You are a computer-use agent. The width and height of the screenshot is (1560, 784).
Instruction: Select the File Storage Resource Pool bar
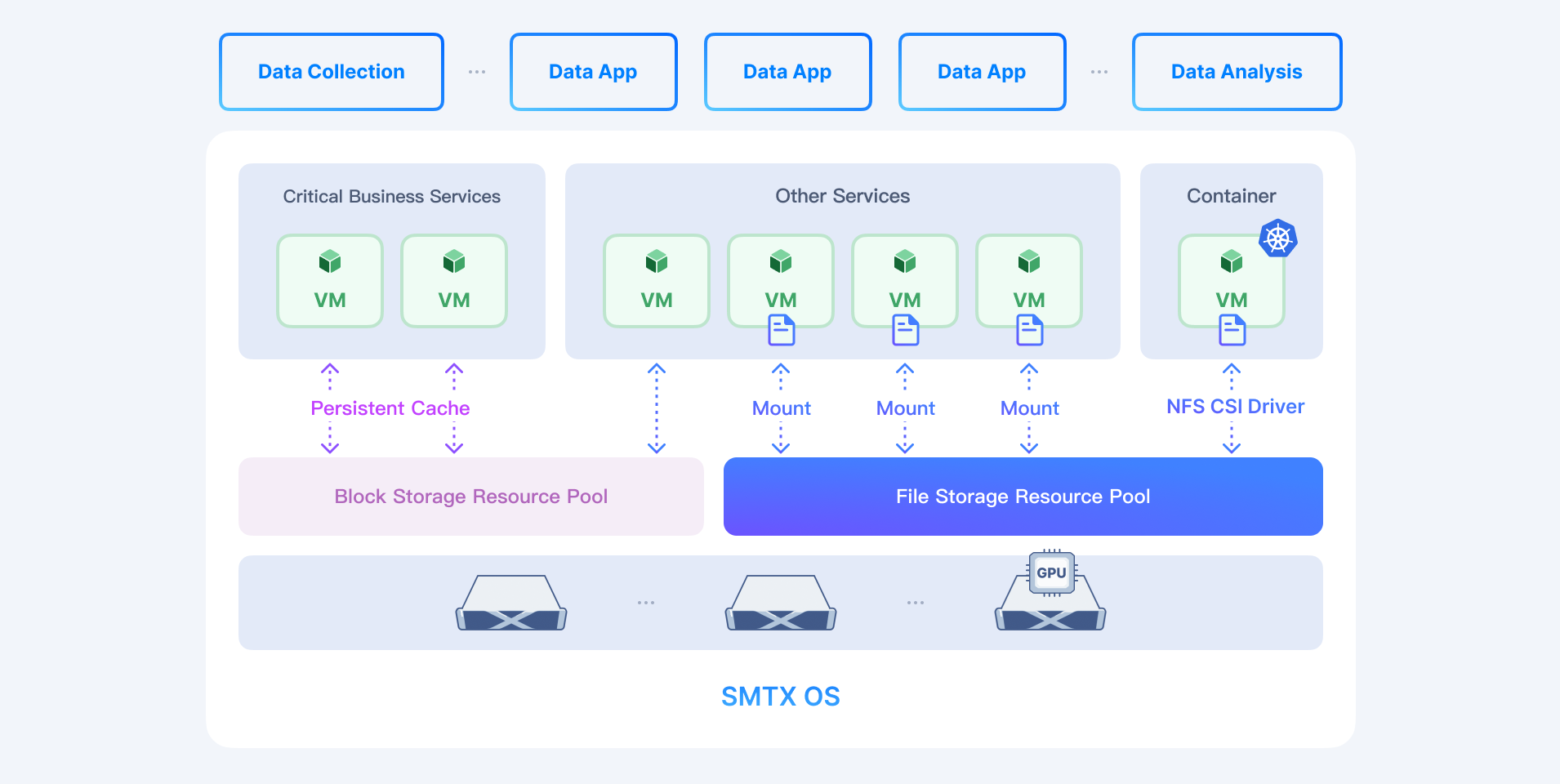coord(1023,497)
